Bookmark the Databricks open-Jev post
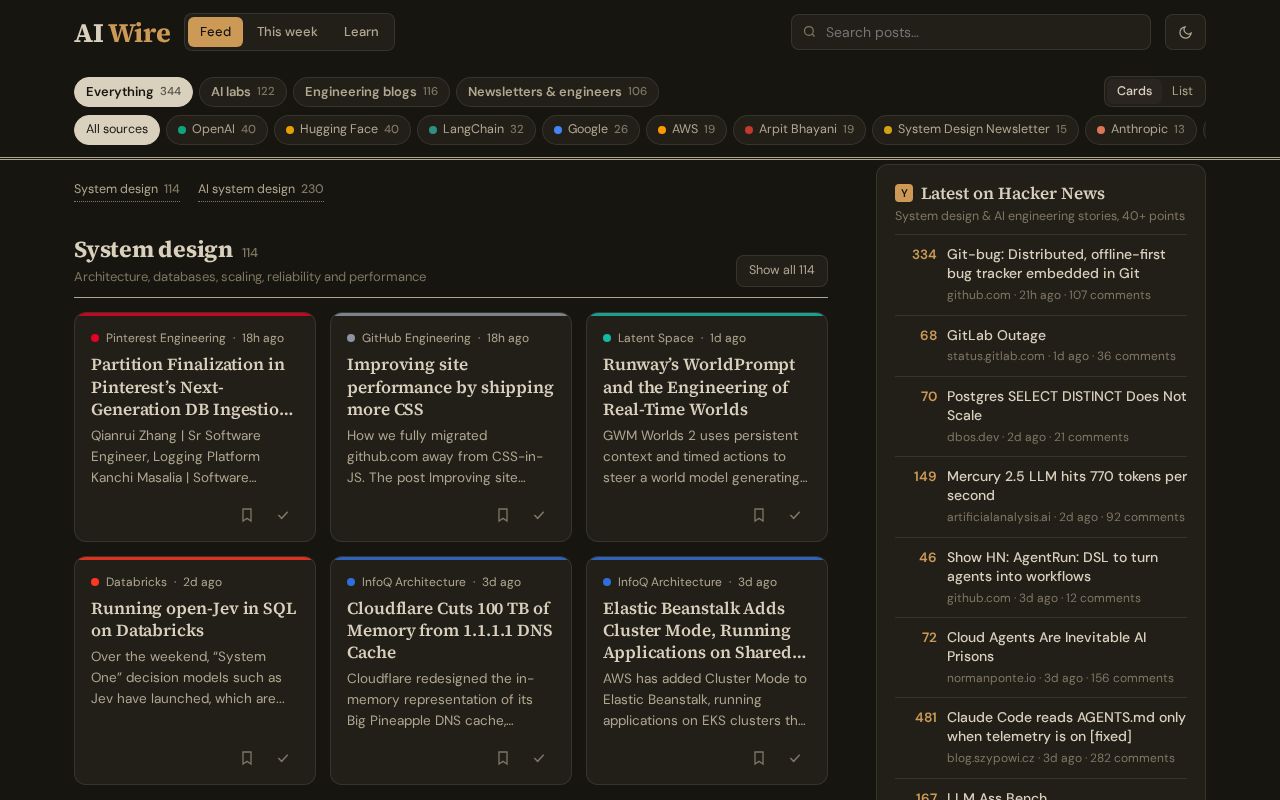Image resolution: width=1280 pixels, height=800 pixels. coord(247,758)
